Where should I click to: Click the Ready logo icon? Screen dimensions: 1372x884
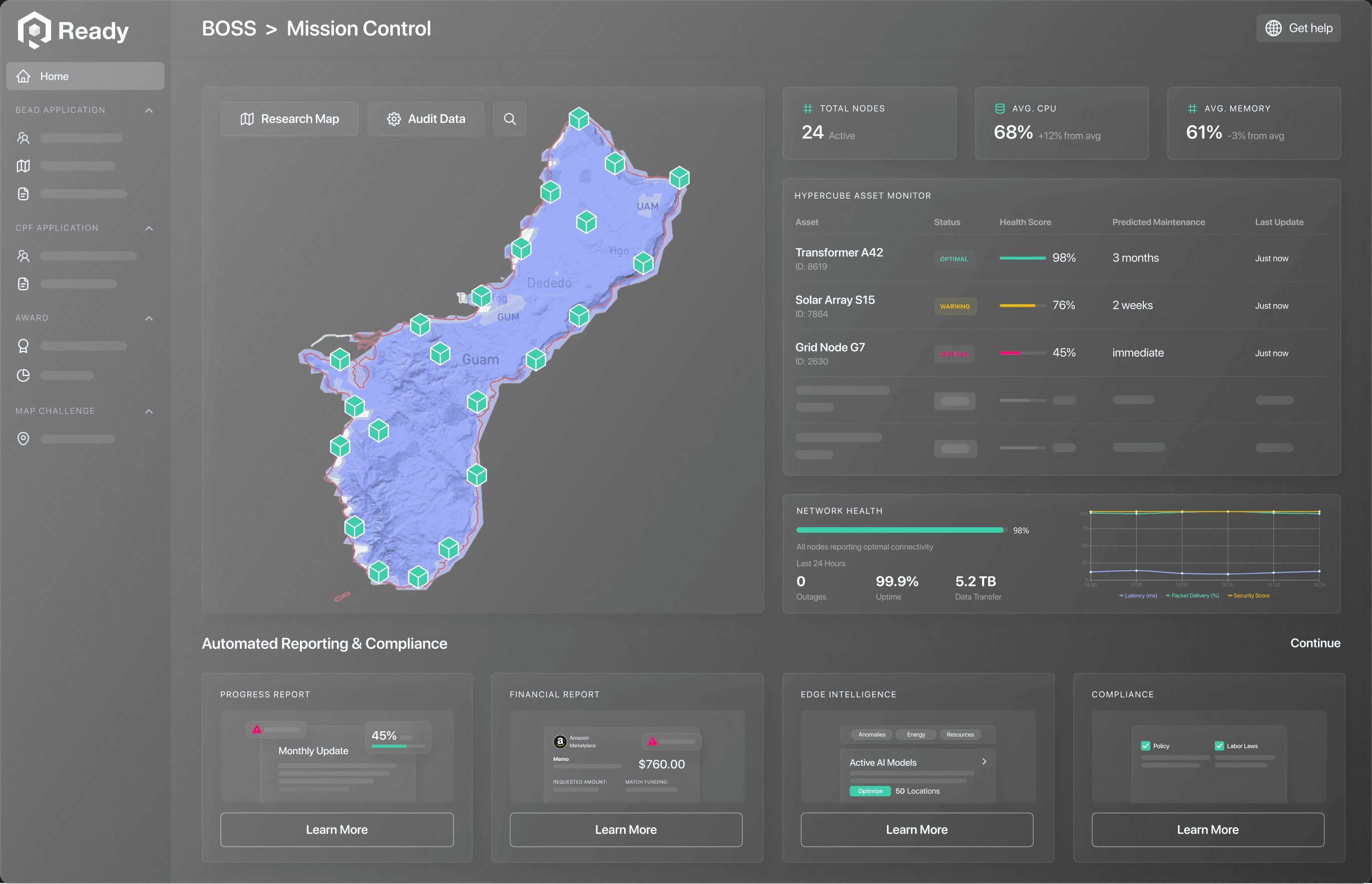pos(35,31)
